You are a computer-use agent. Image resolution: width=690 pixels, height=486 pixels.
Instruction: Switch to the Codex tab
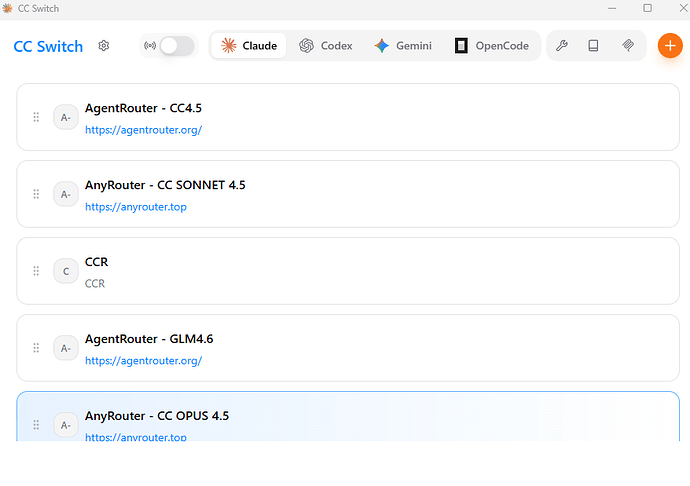[x=326, y=46]
